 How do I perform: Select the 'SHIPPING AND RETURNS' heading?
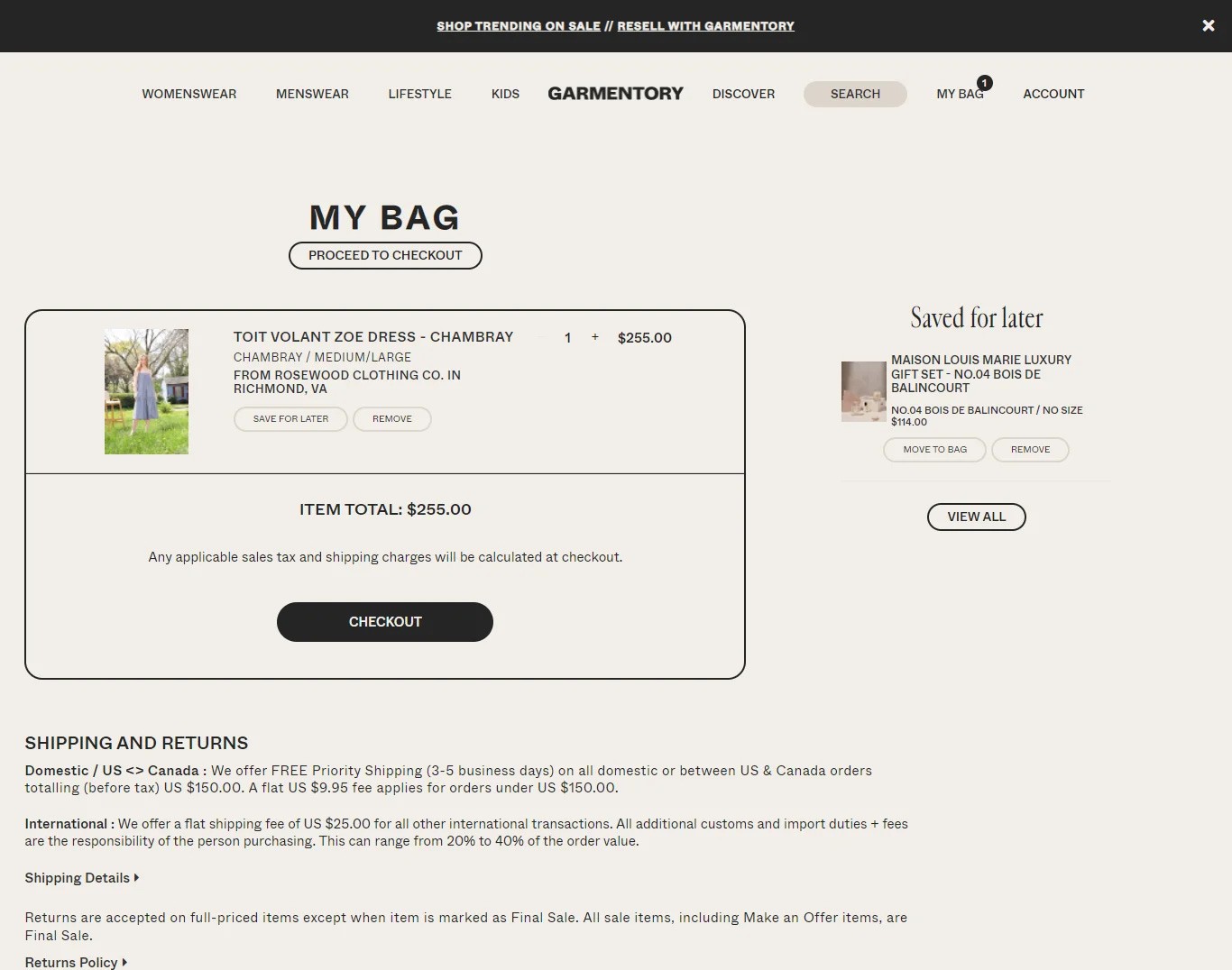click(x=136, y=743)
